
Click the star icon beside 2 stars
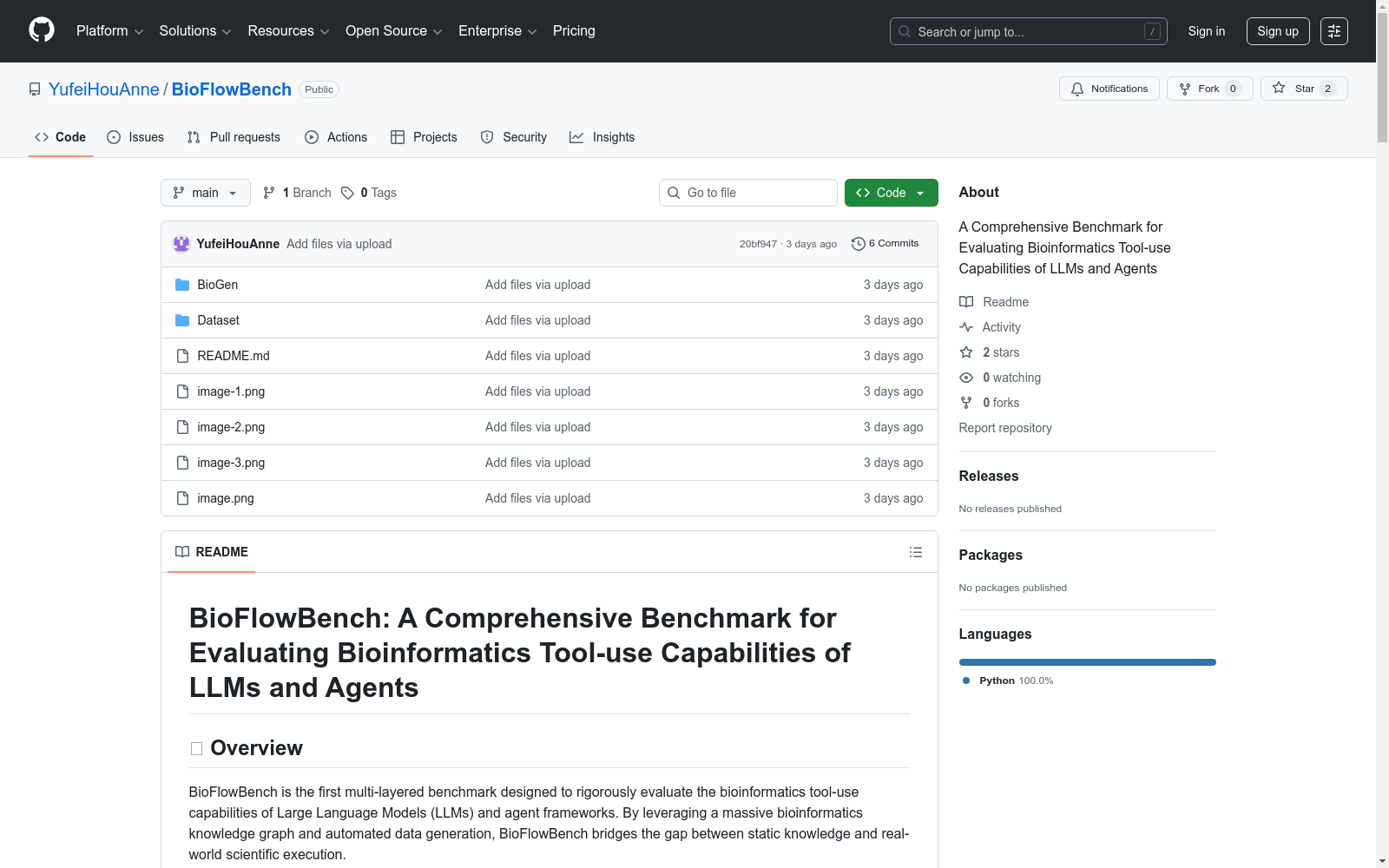click(966, 352)
